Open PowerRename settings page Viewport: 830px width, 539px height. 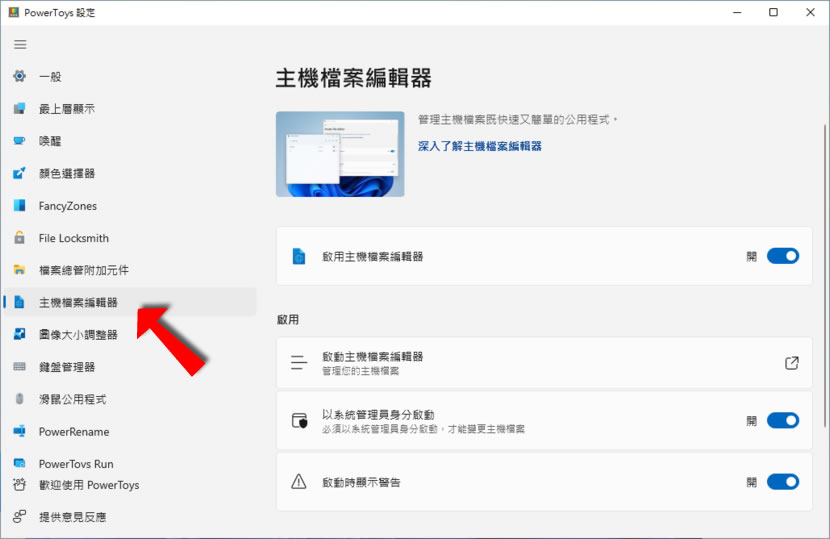pos(130,431)
